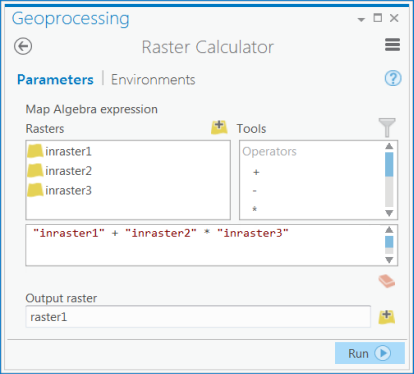The image size is (414, 374).
Task: Browse for output raster location folder icon
Action: 387,317
